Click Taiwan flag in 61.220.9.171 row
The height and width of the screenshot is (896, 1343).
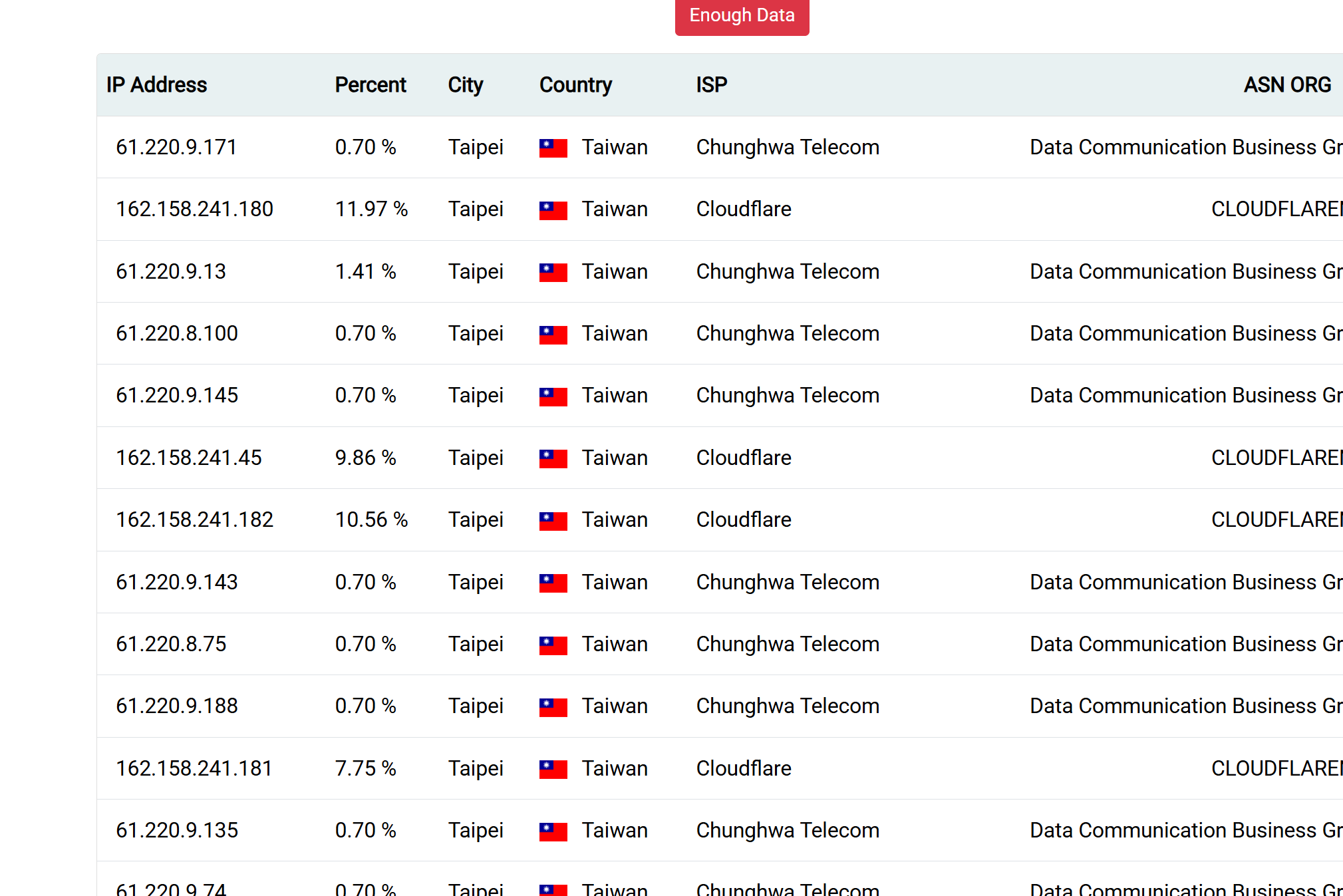(x=553, y=148)
